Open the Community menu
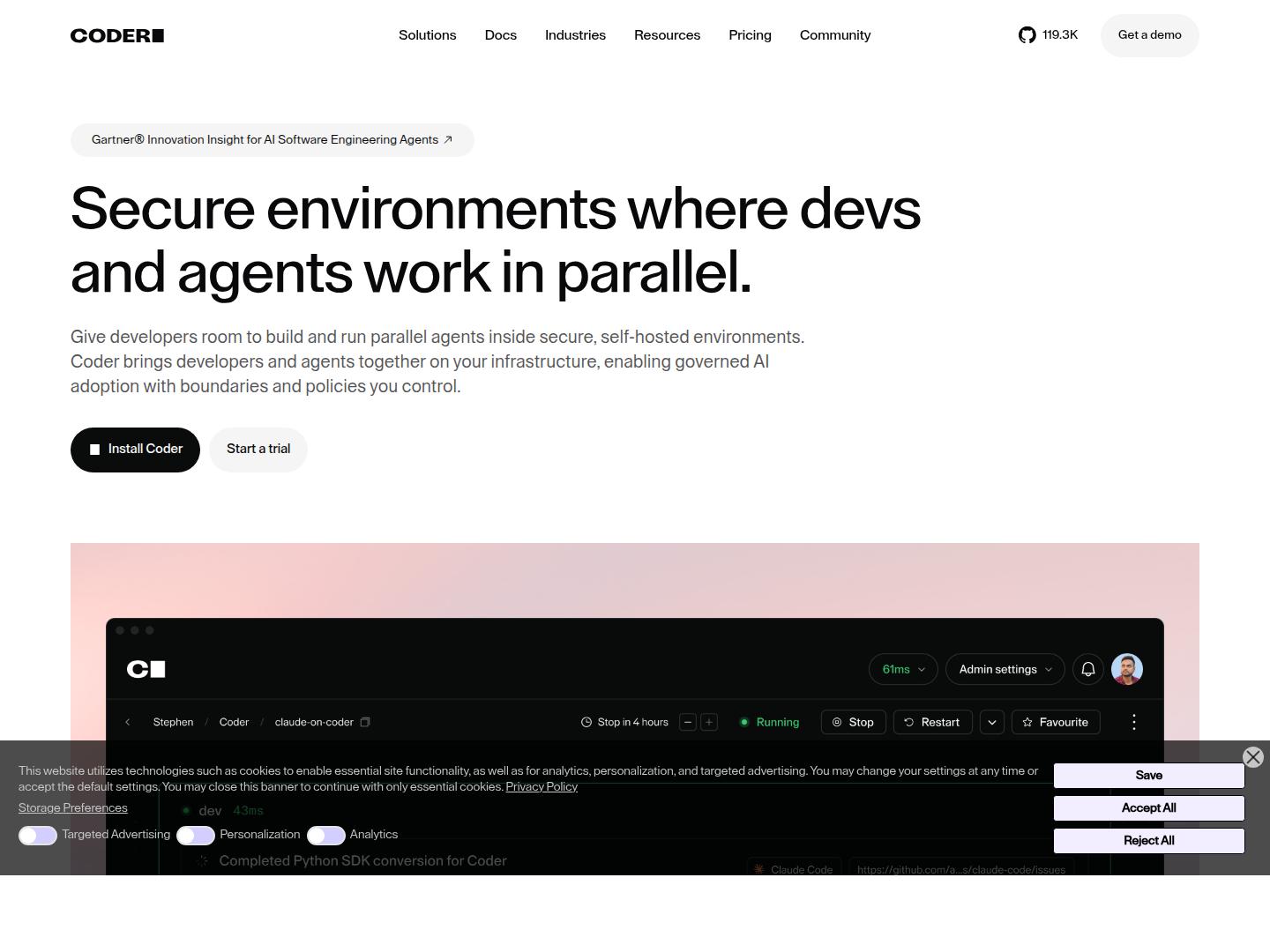Image resolution: width=1270 pixels, height=952 pixels. [x=835, y=35]
